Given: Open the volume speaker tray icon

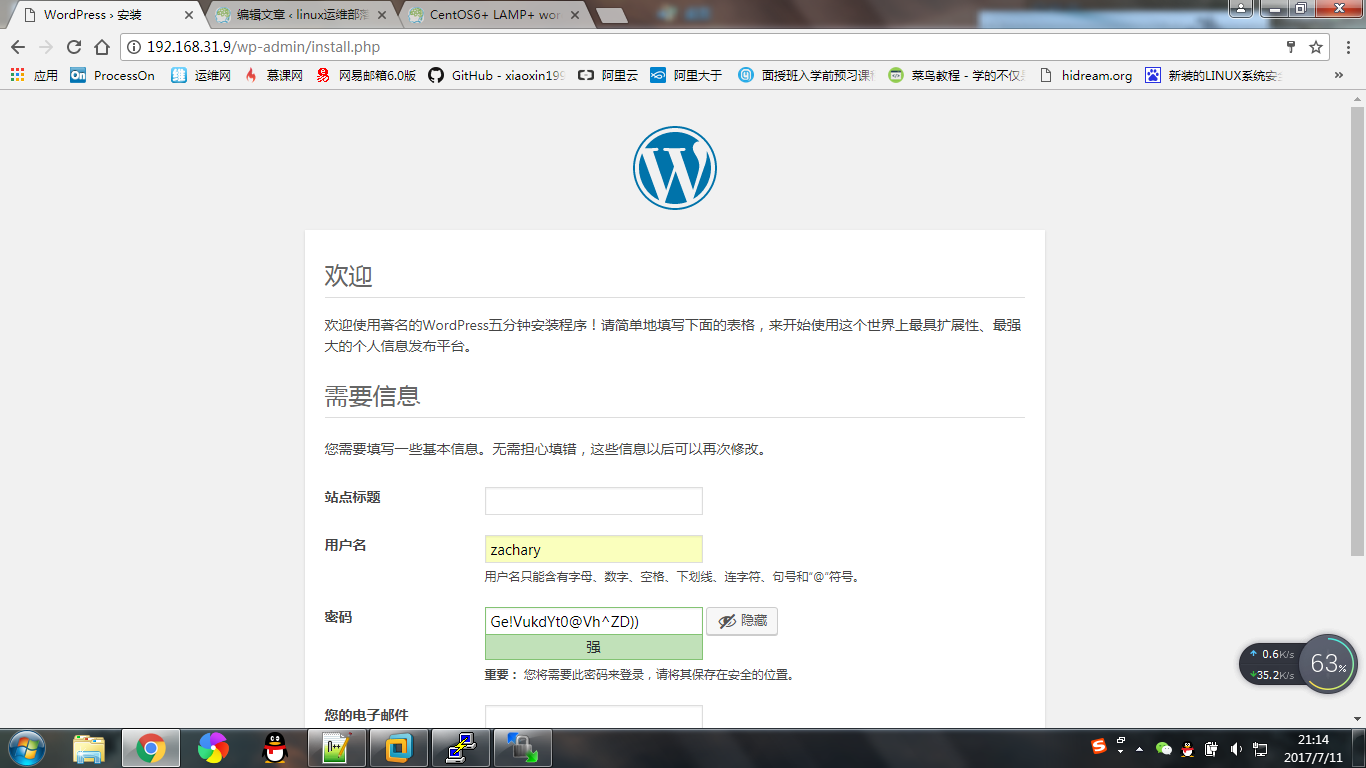Looking at the screenshot, I should [x=1236, y=748].
